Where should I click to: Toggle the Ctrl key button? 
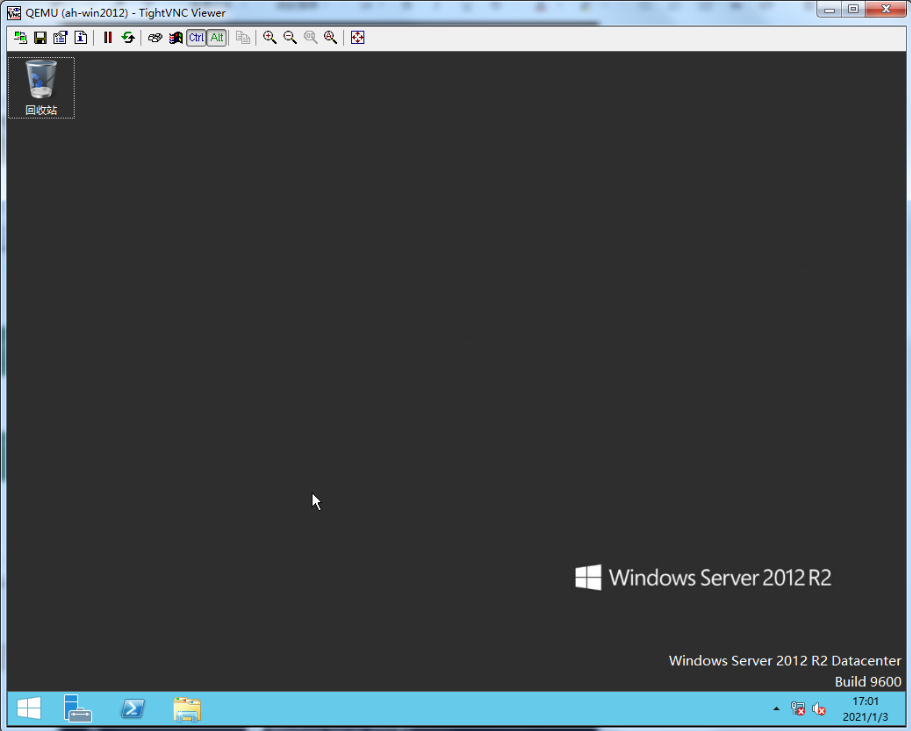pyautogui.click(x=196, y=38)
